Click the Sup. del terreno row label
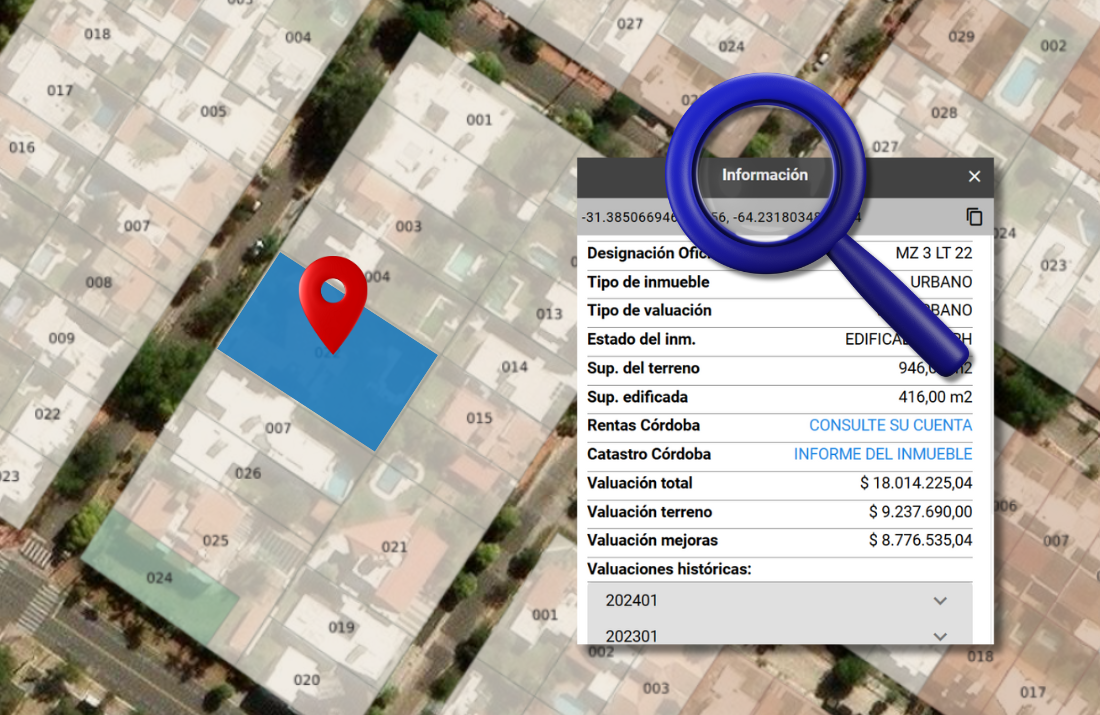1100x715 pixels. tap(643, 368)
